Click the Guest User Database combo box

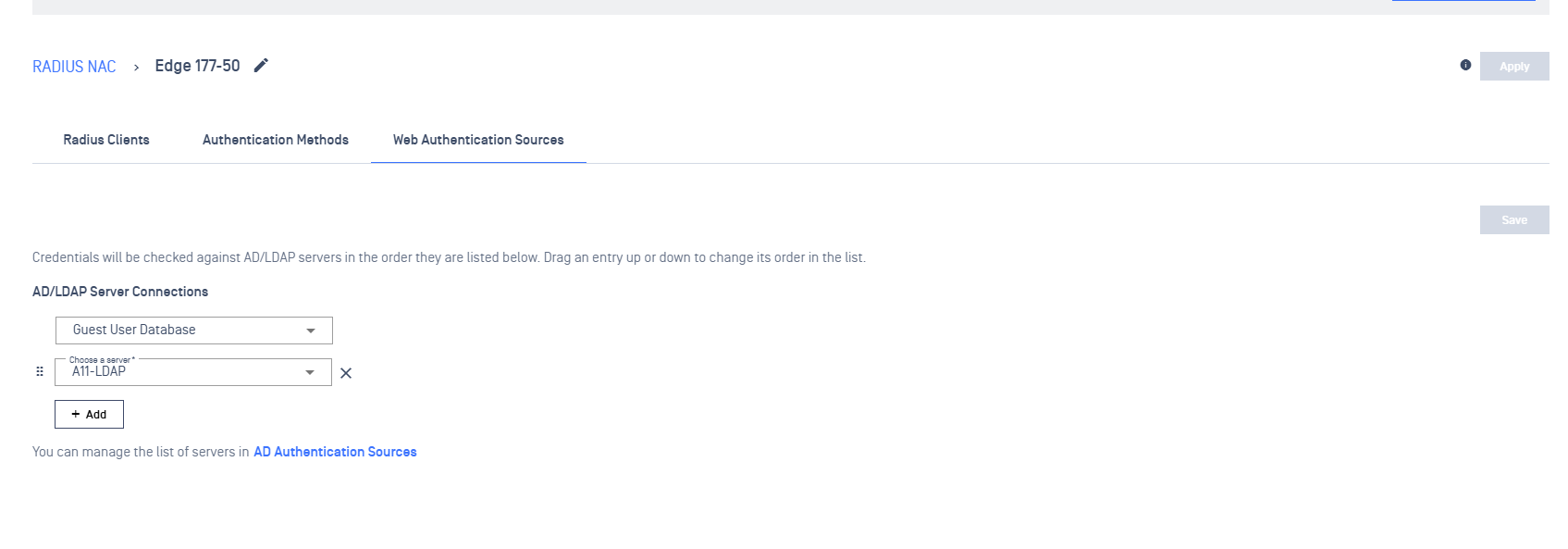185,331
